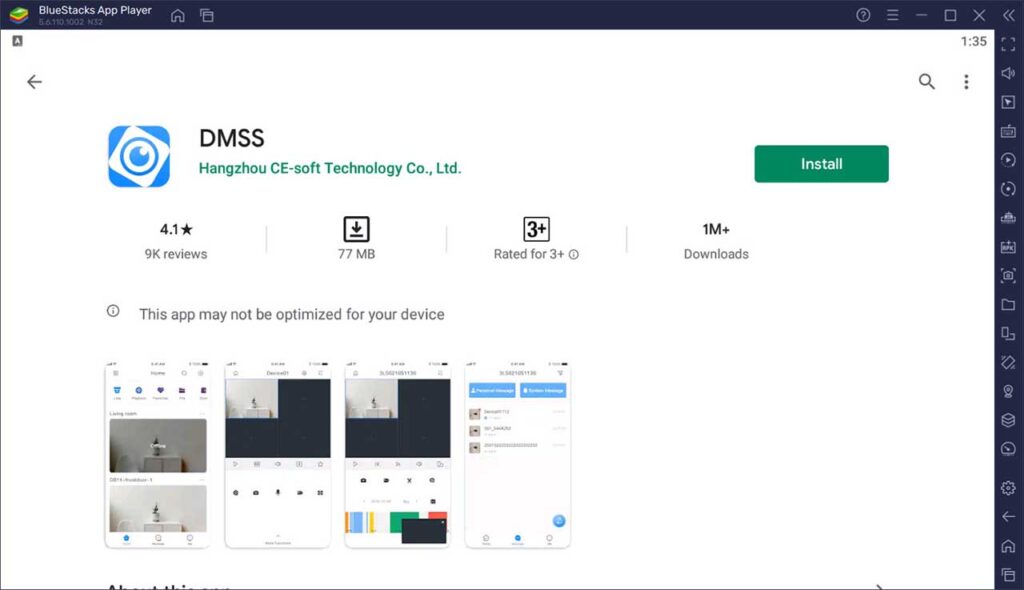Image resolution: width=1024 pixels, height=590 pixels.
Task: Open the three-dot overflow menu
Action: point(966,82)
